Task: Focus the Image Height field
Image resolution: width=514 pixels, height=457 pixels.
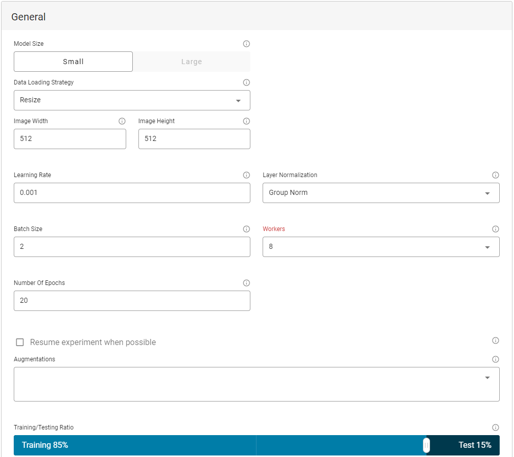Action: (x=194, y=139)
